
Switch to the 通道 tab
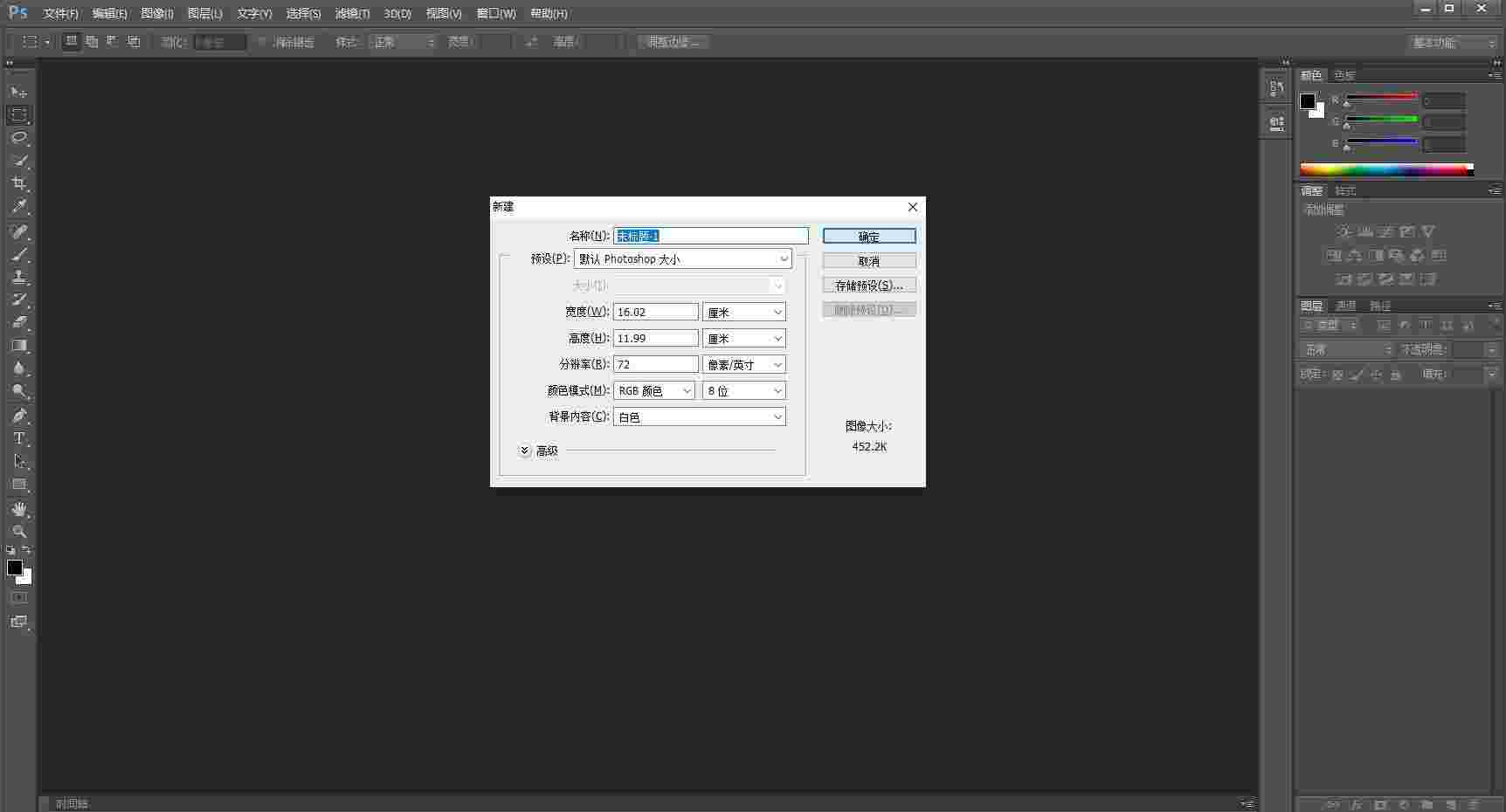(1345, 306)
